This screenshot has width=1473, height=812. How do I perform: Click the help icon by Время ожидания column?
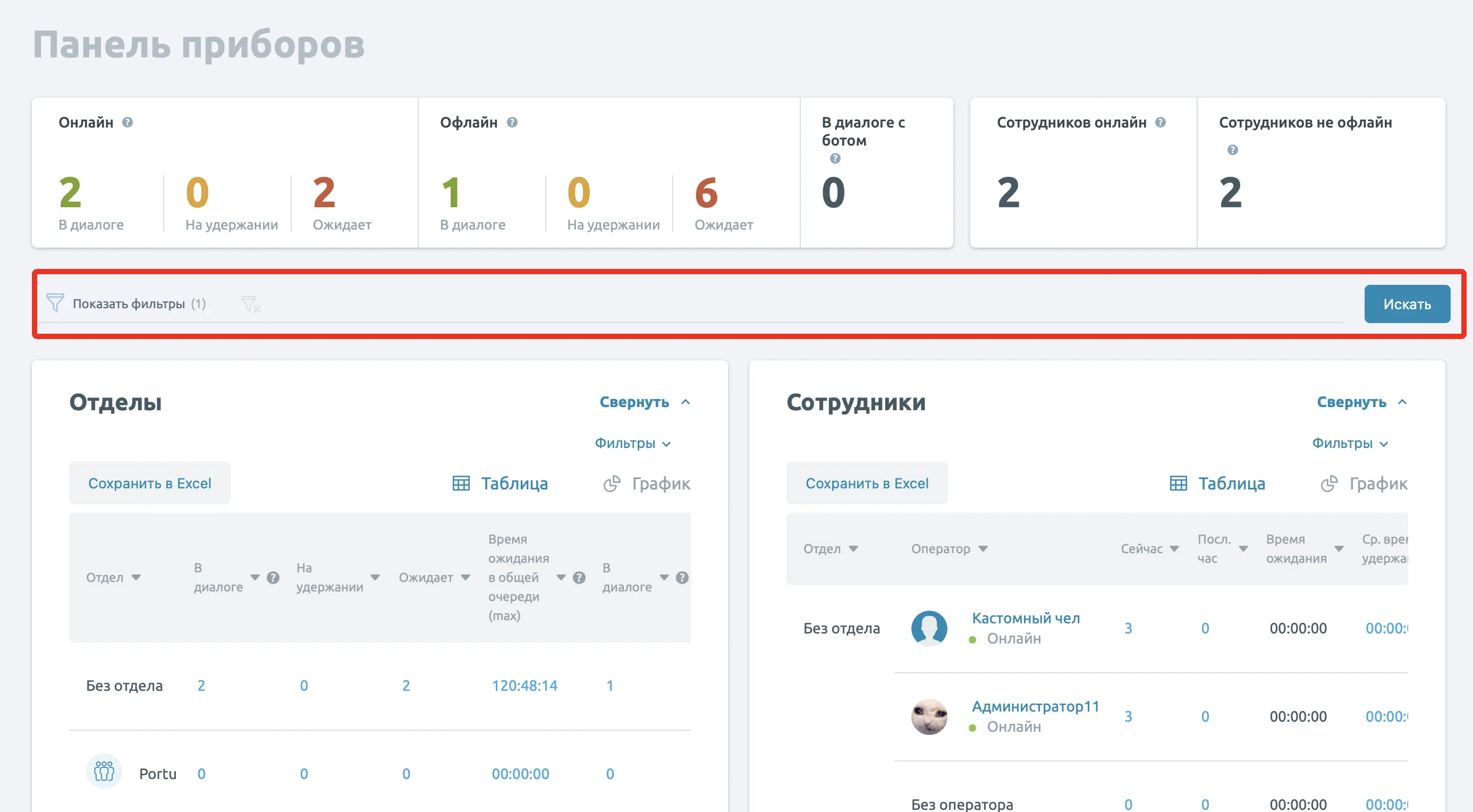pos(579,578)
